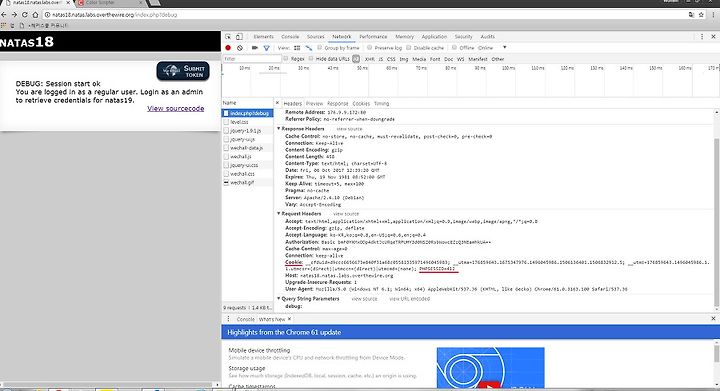Tick Hide data URLs checkbox
Image resolution: width=720 pixels, height=391 pixels.
311,59
